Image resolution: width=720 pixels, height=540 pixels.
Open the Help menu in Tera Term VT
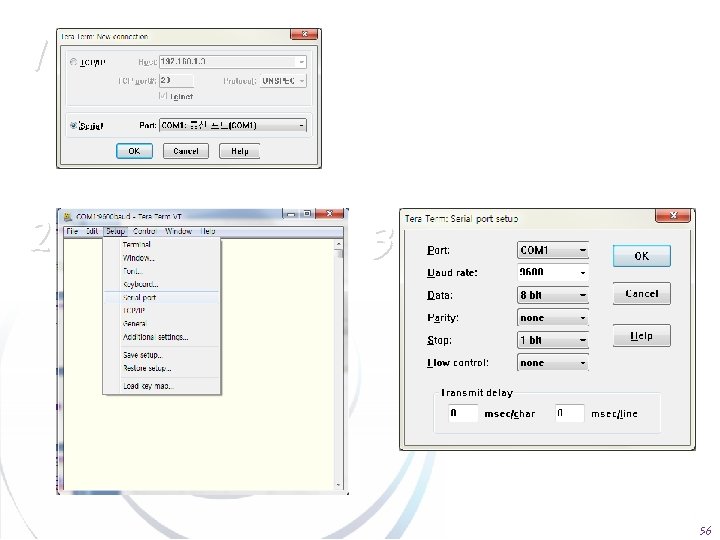coord(208,231)
